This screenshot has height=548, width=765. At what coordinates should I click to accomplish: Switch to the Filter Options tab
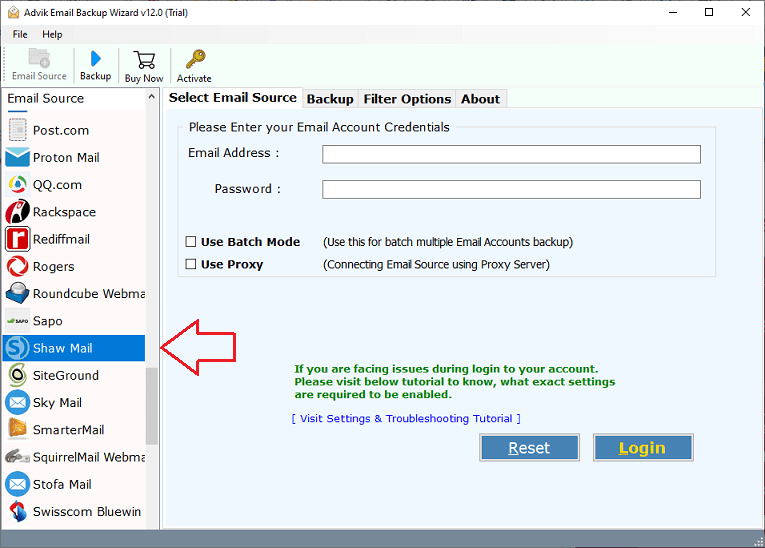pyautogui.click(x=407, y=99)
